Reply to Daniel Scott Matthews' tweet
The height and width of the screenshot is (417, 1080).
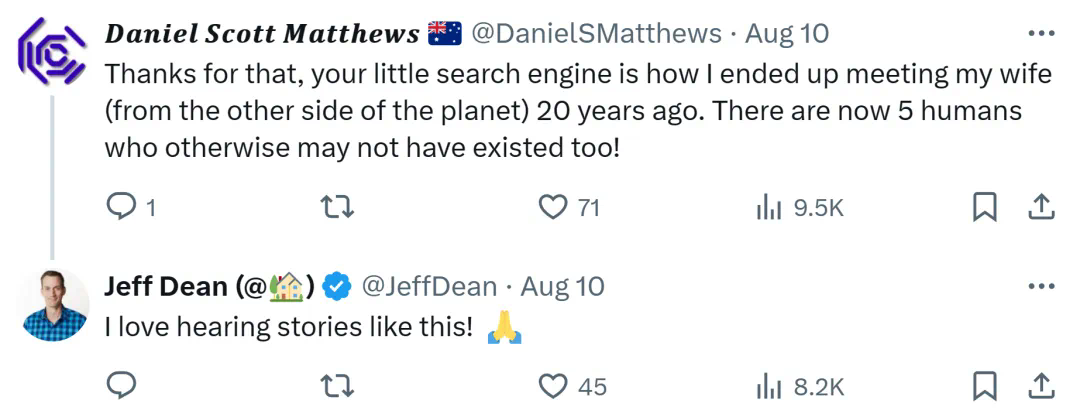[x=120, y=207]
